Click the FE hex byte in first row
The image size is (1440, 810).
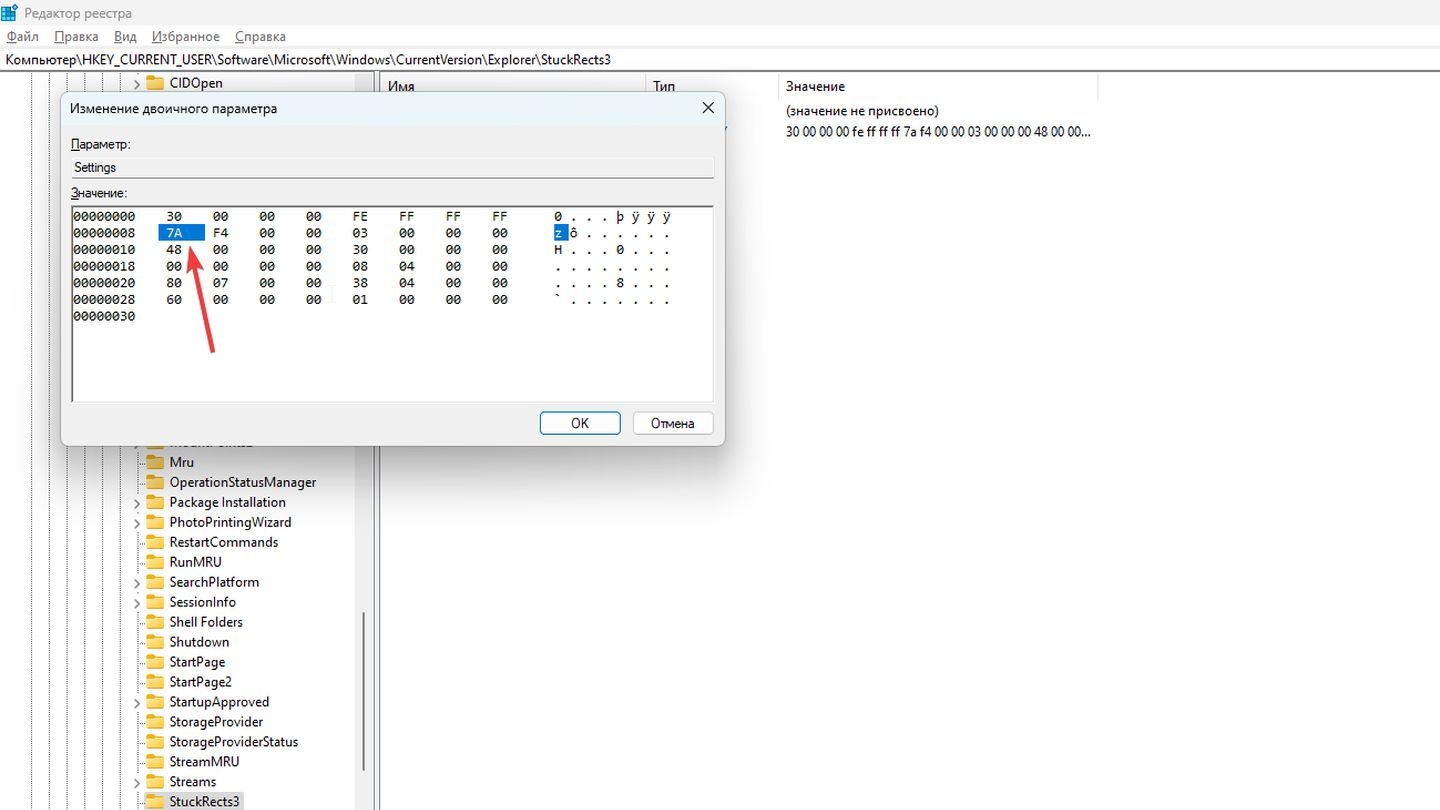tap(361, 217)
